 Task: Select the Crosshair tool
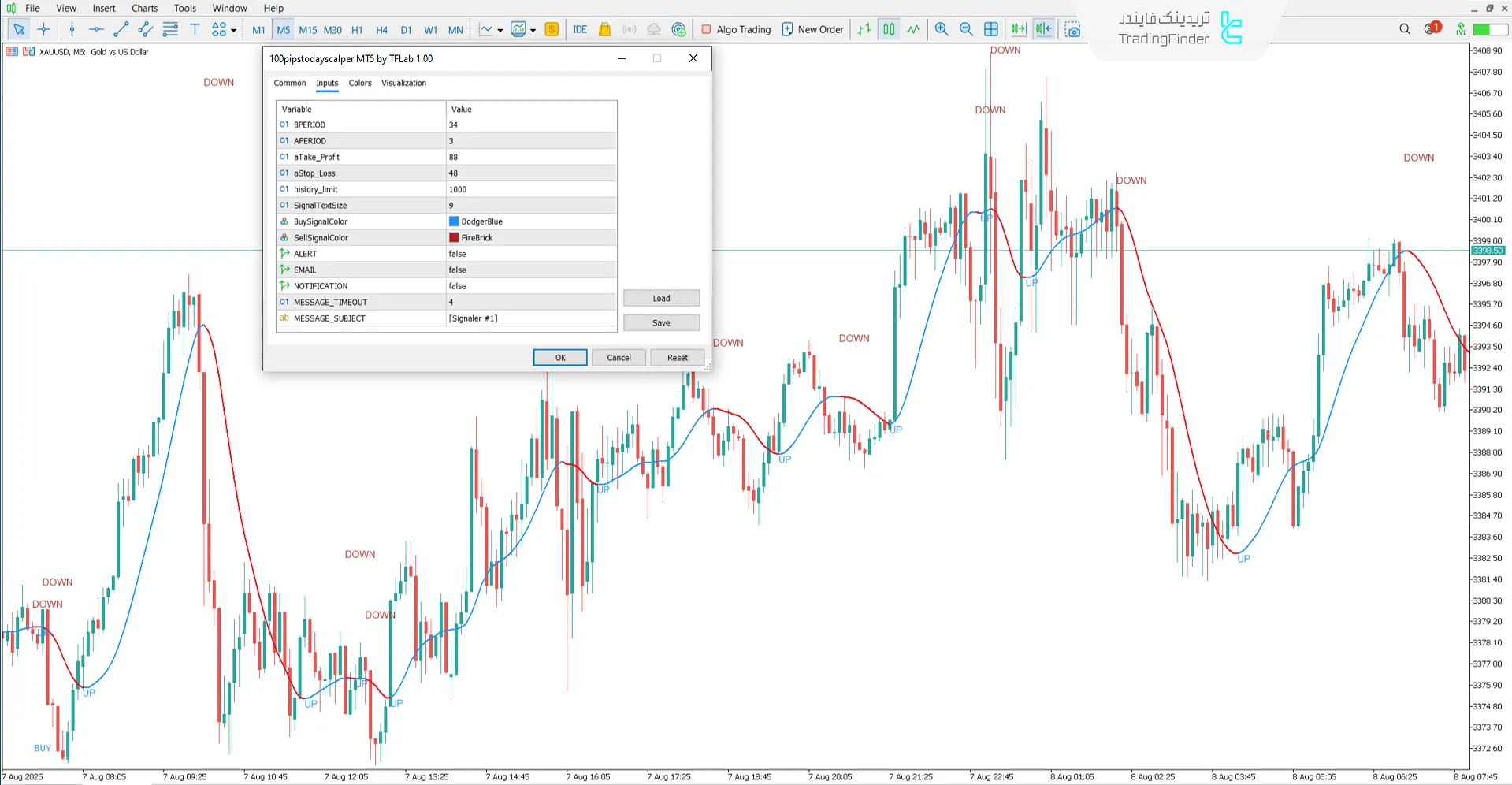(43, 29)
